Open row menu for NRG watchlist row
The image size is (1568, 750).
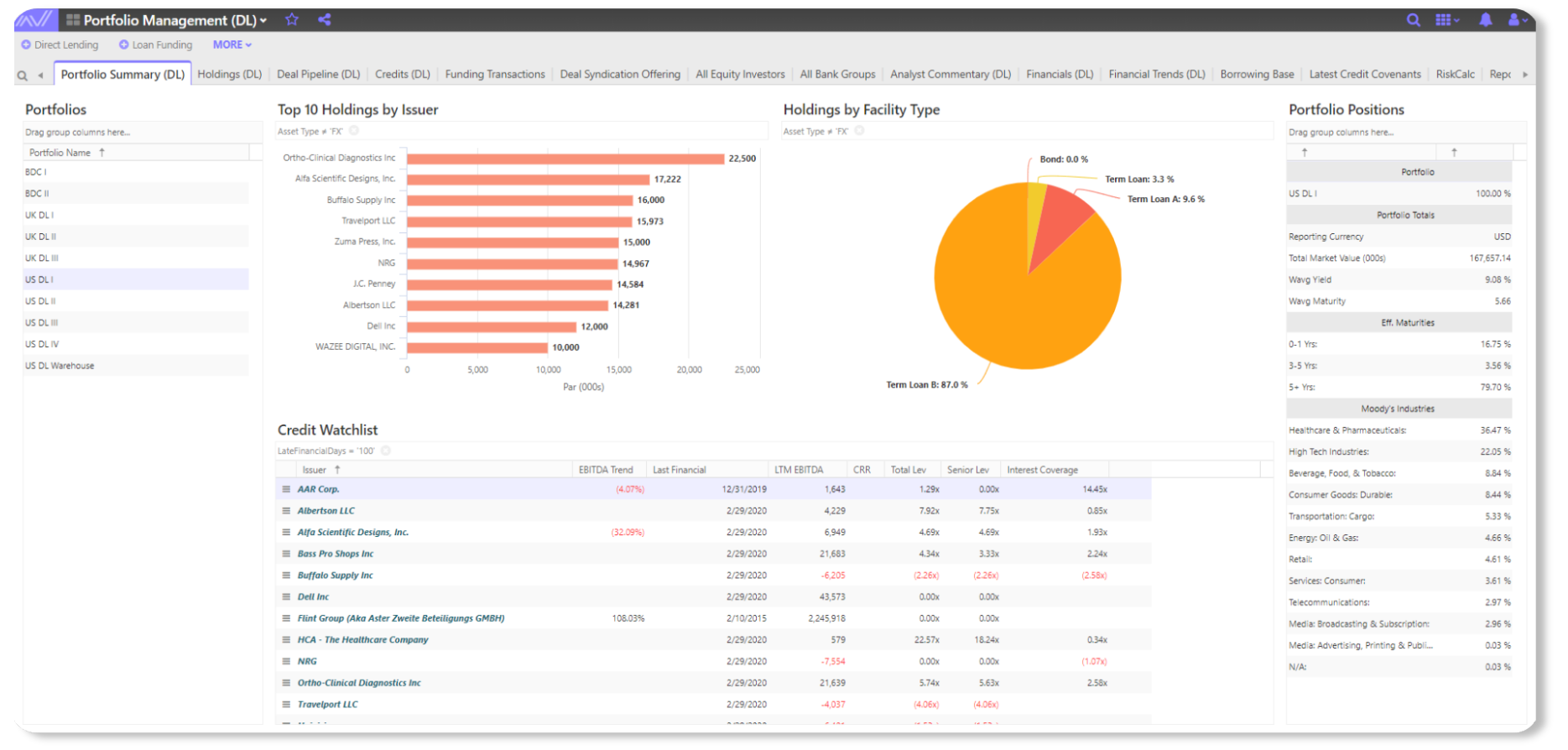point(286,661)
